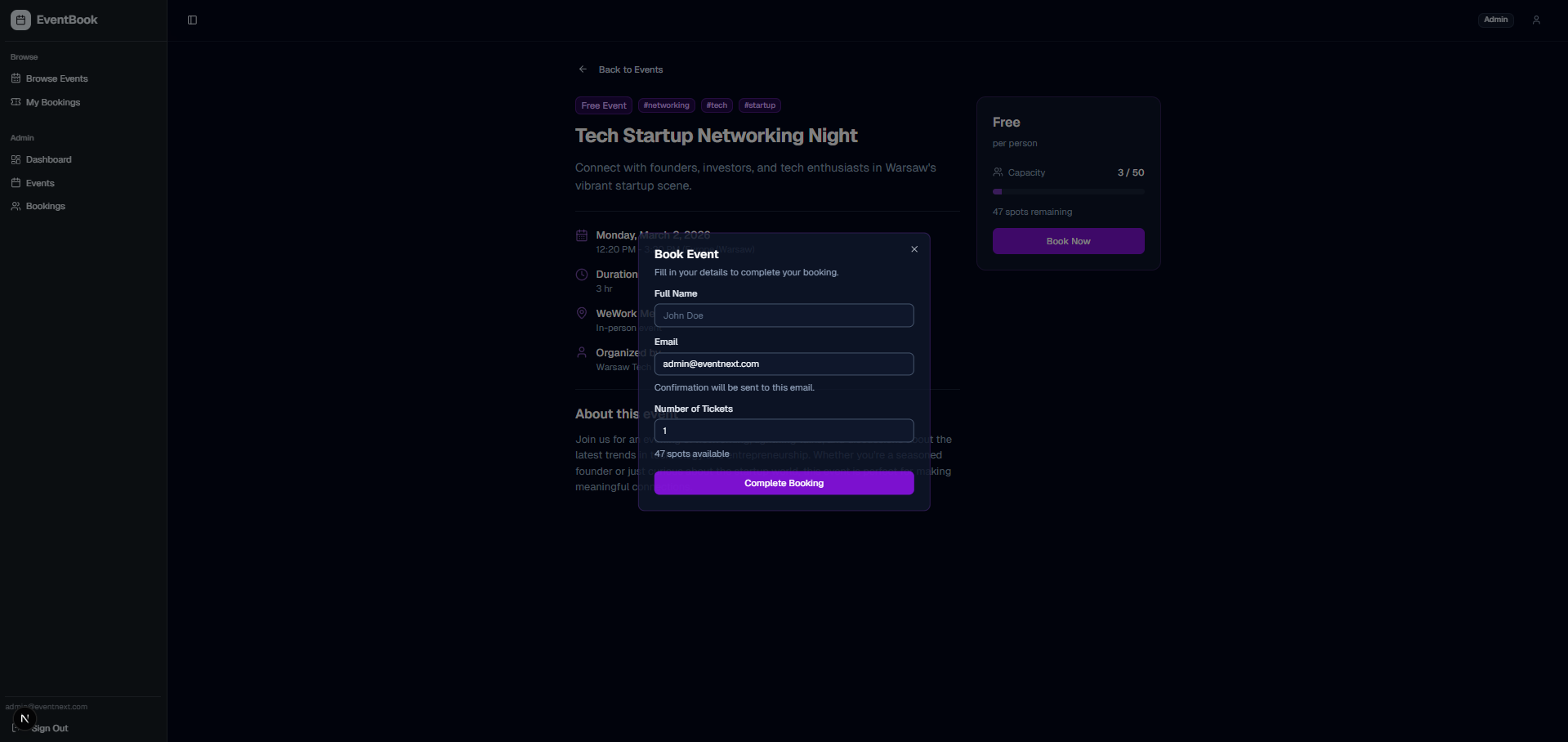This screenshot has height=742, width=1568.
Task: Click the capacity people icon on price card
Action: pos(998,172)
